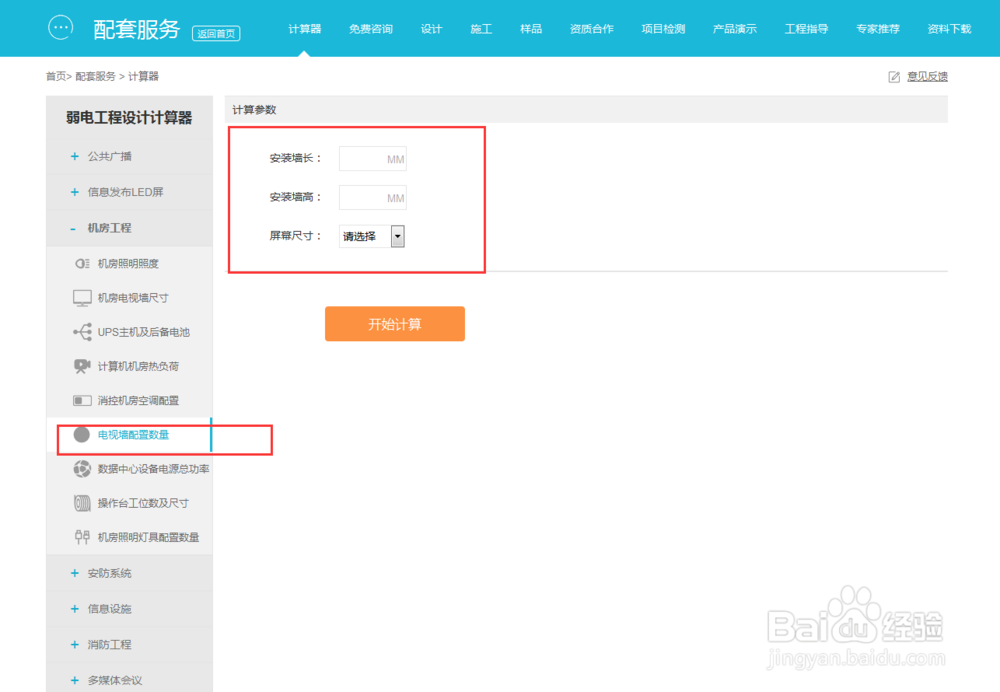1000x692 pixels.
Task: Click the 返回首页 button
Action: 216,33
